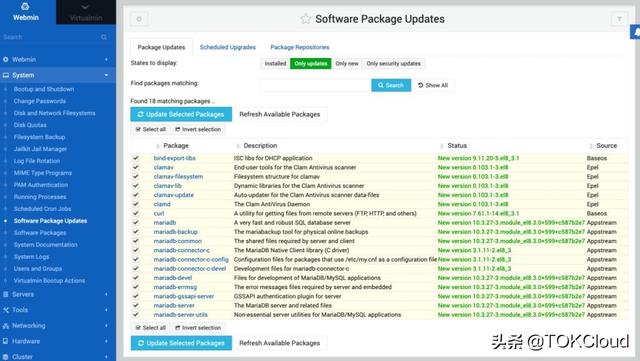640x361 pixels.
Task: Uncheck the curl package checkbox
Action: tap(136, 213)
